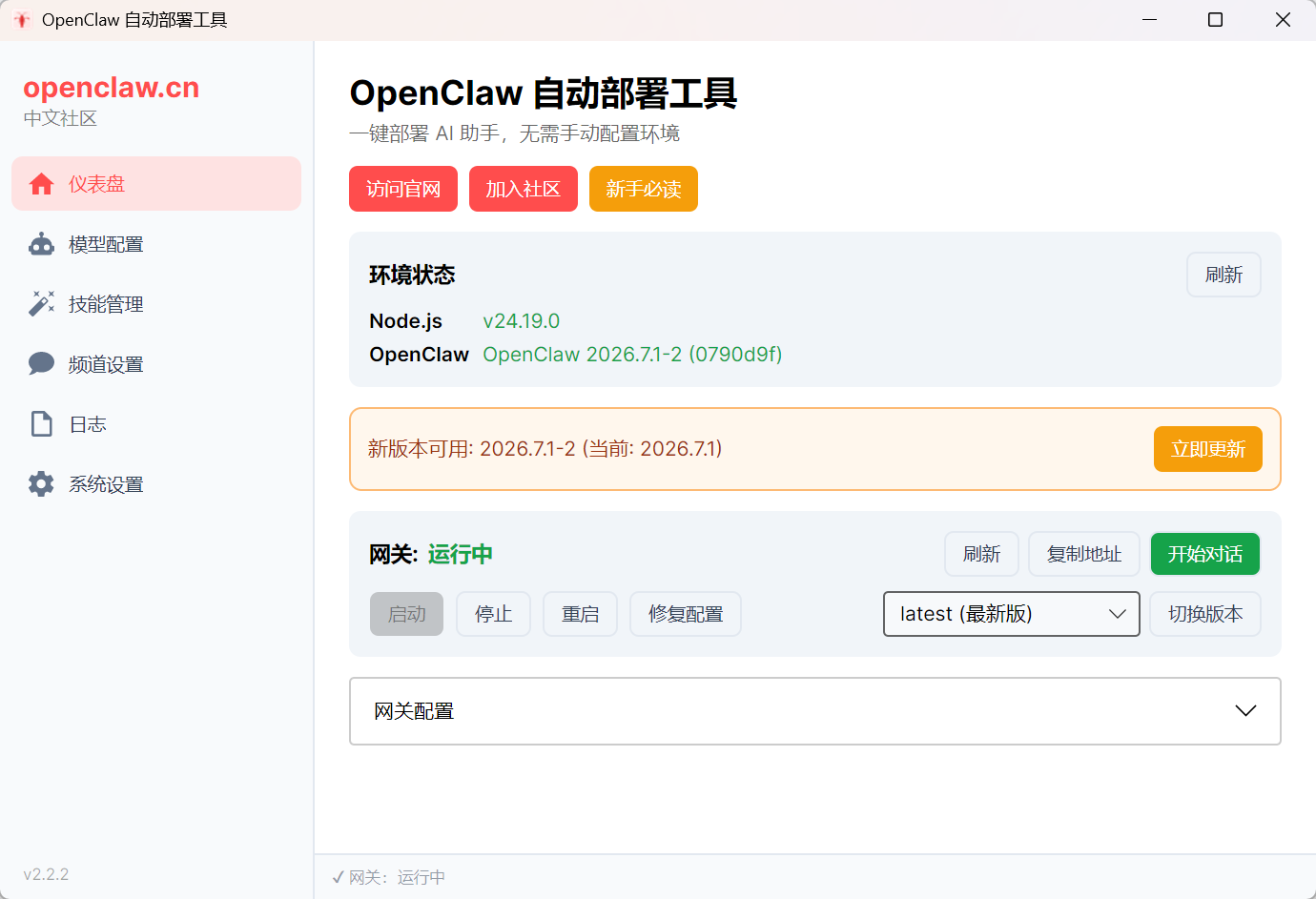Click the 复制地址 button
Image resolution: width=1316 pixels, height=899 pixels.
(1084, 554)
